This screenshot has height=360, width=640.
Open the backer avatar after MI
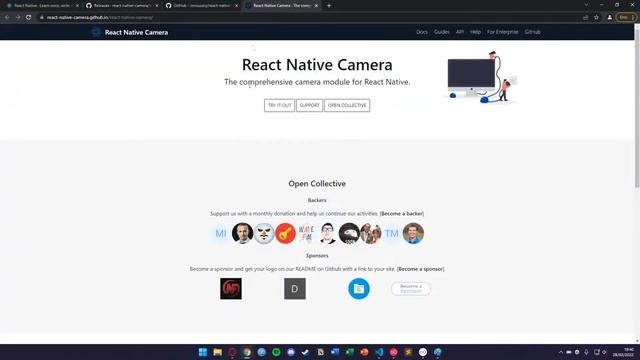[242, 233]
